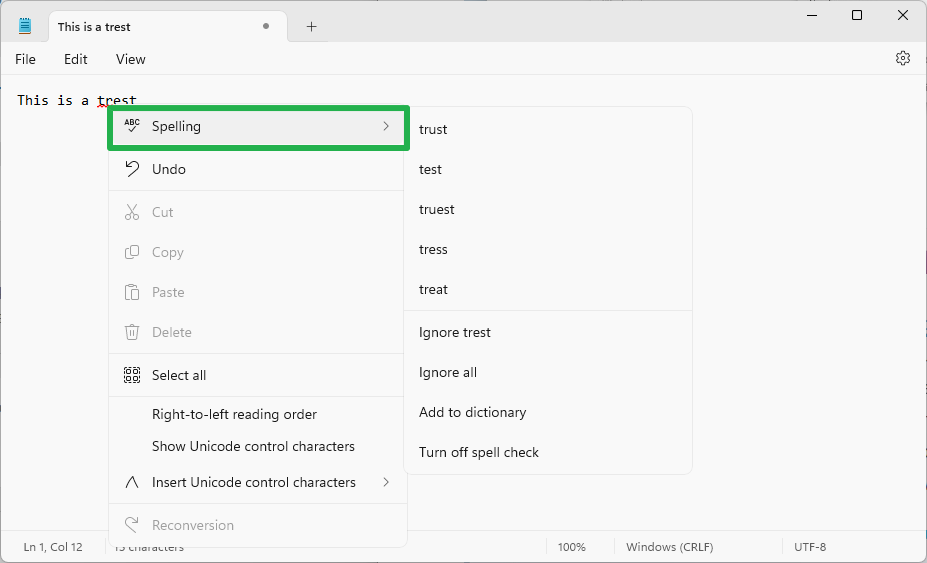Open the Edit menu

click(76, 59)
